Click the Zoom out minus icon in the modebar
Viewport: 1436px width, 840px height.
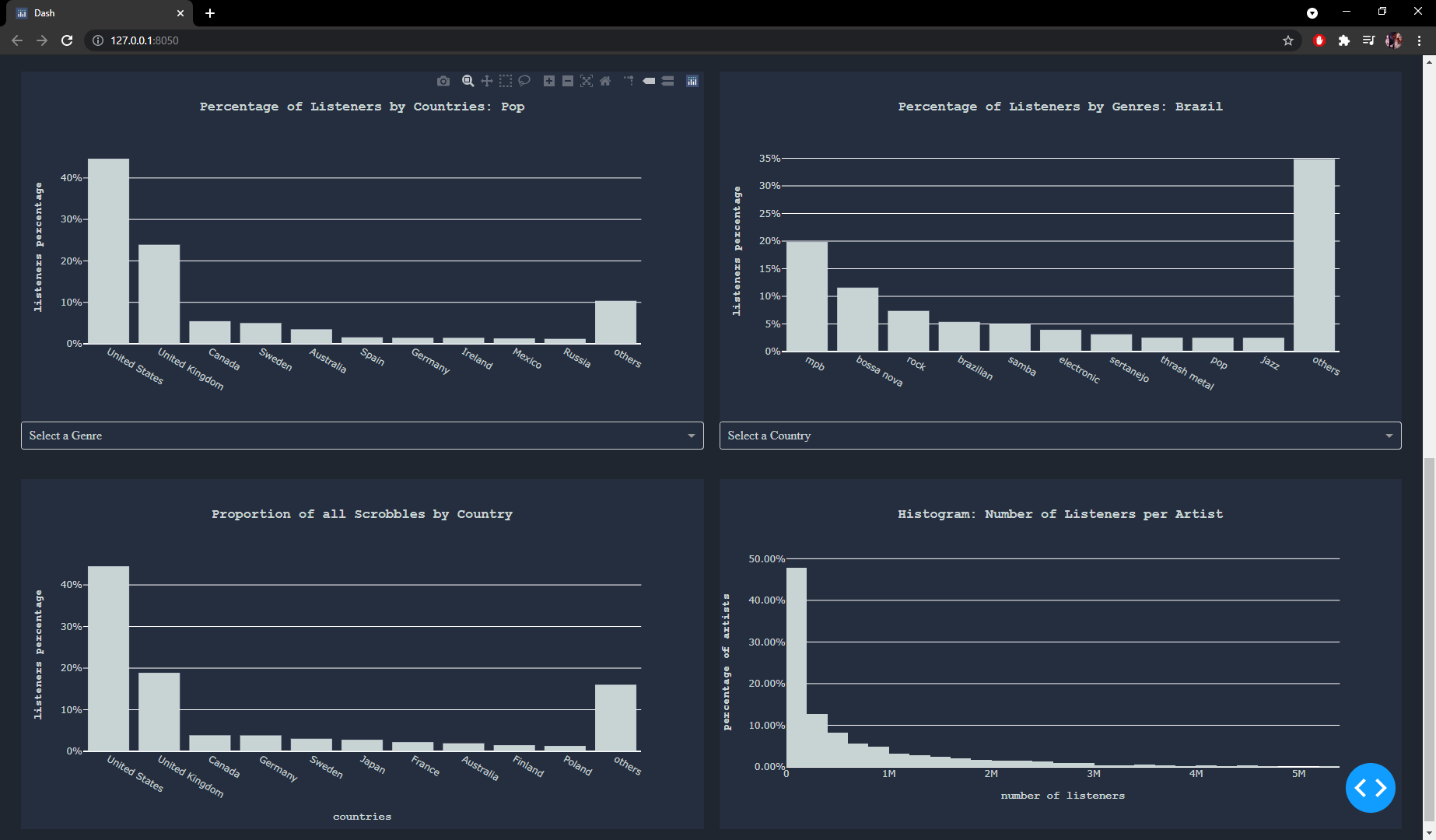(568, 81)
